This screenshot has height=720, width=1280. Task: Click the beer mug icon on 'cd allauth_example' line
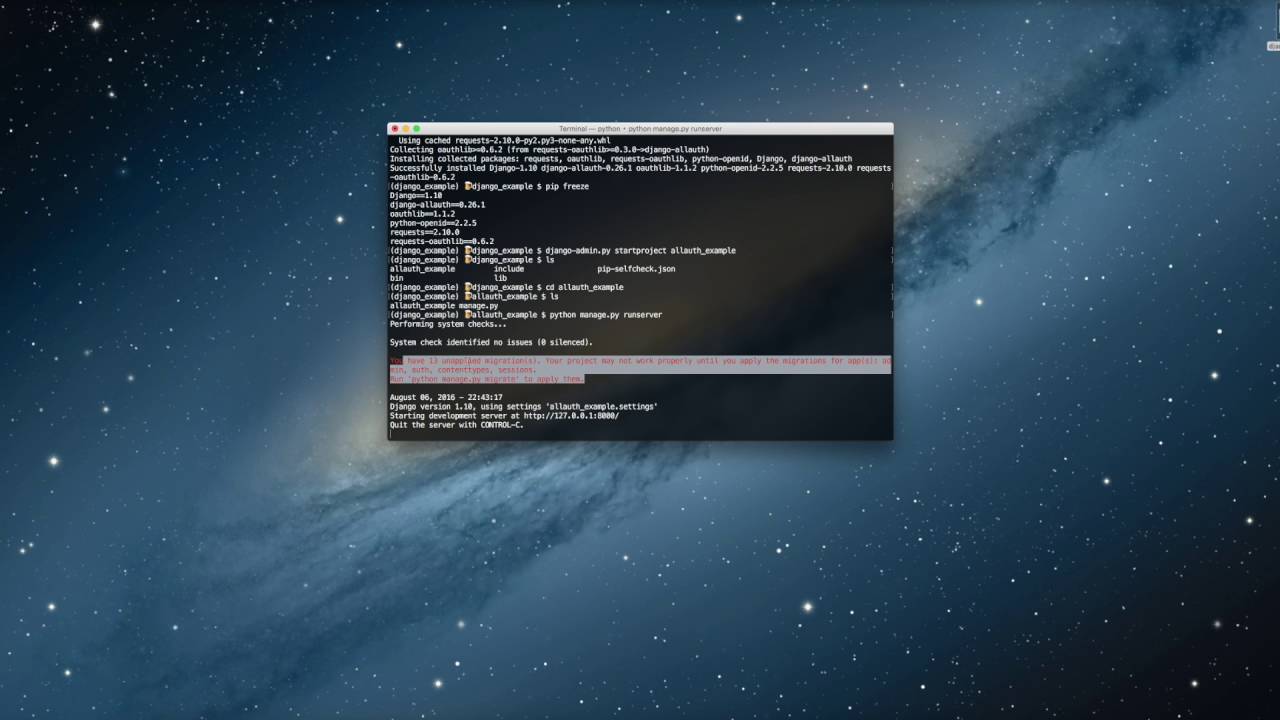[468, 287]
